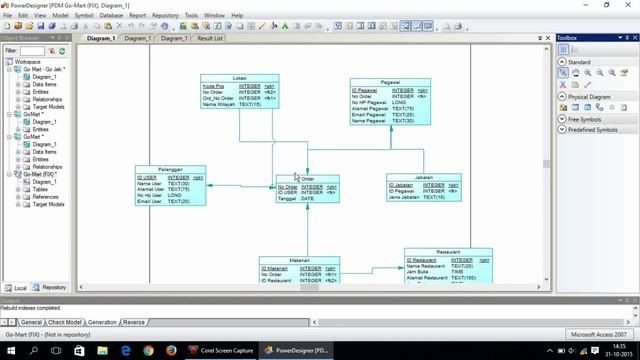This screenshot has height=360, width=640.
Task: Switch to the Result List tab
Action: coord(210,38)
